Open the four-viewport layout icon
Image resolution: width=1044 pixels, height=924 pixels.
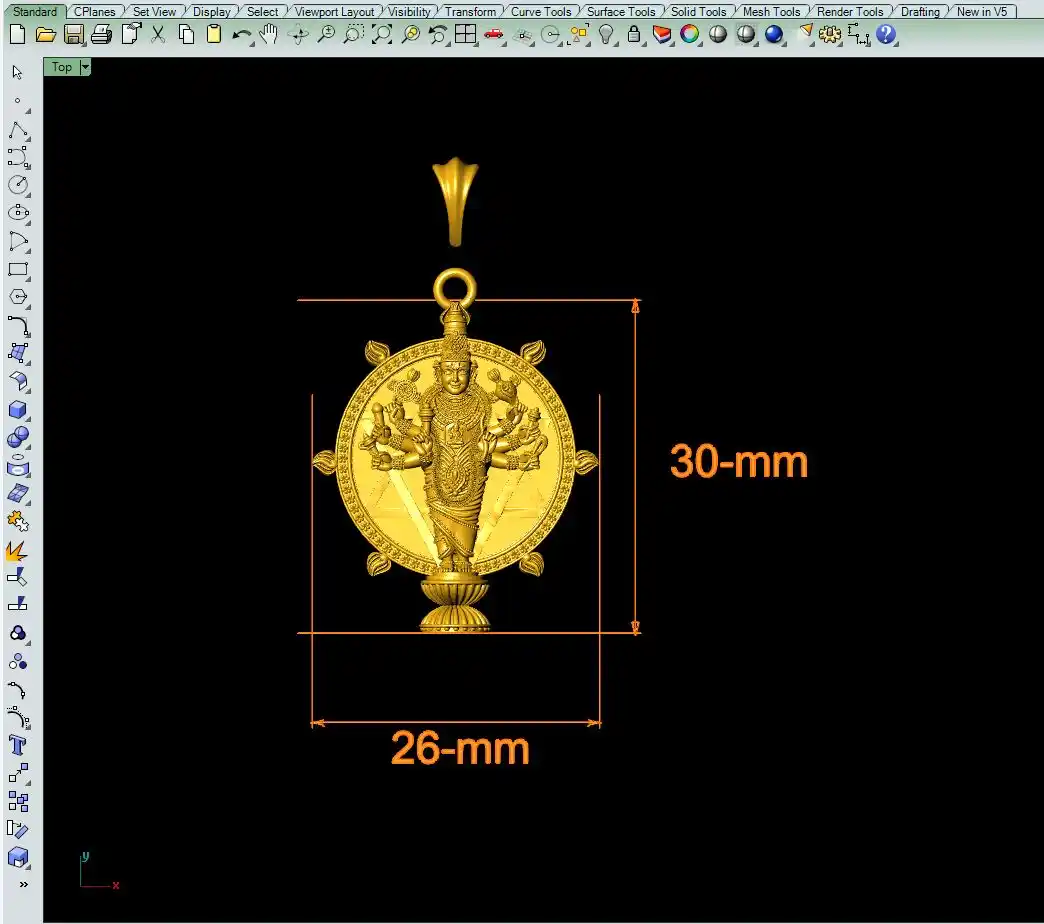[465, 35]
